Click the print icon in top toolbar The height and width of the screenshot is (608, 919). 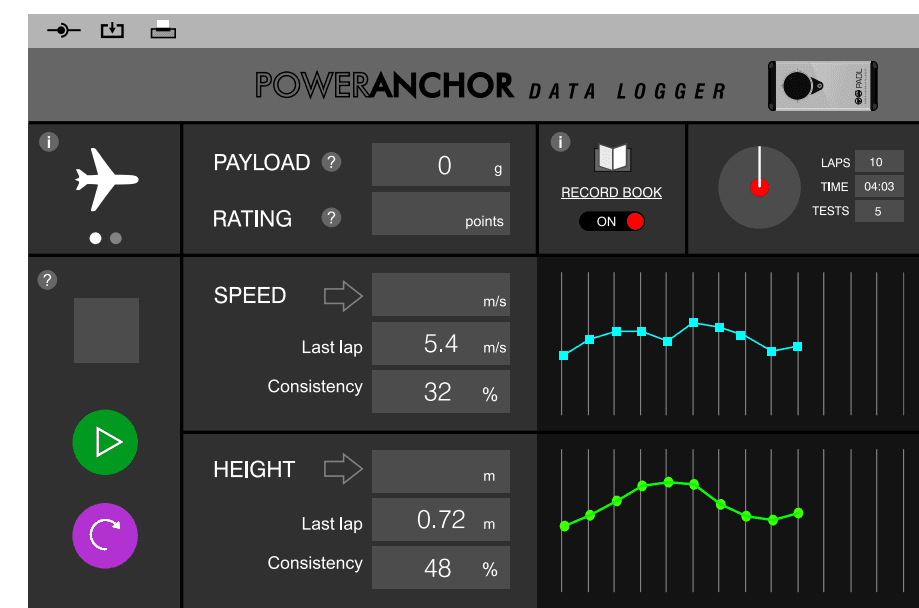click(x=163, y=29)
